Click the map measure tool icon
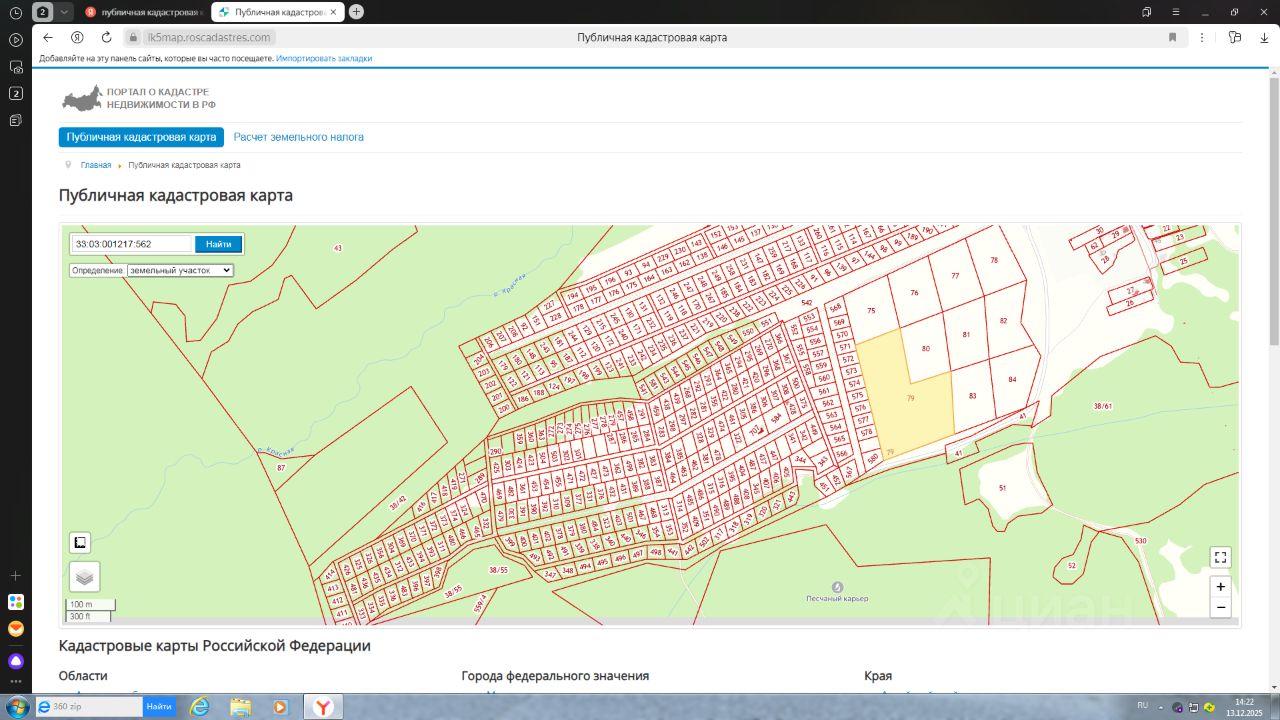 coord(80,543)
